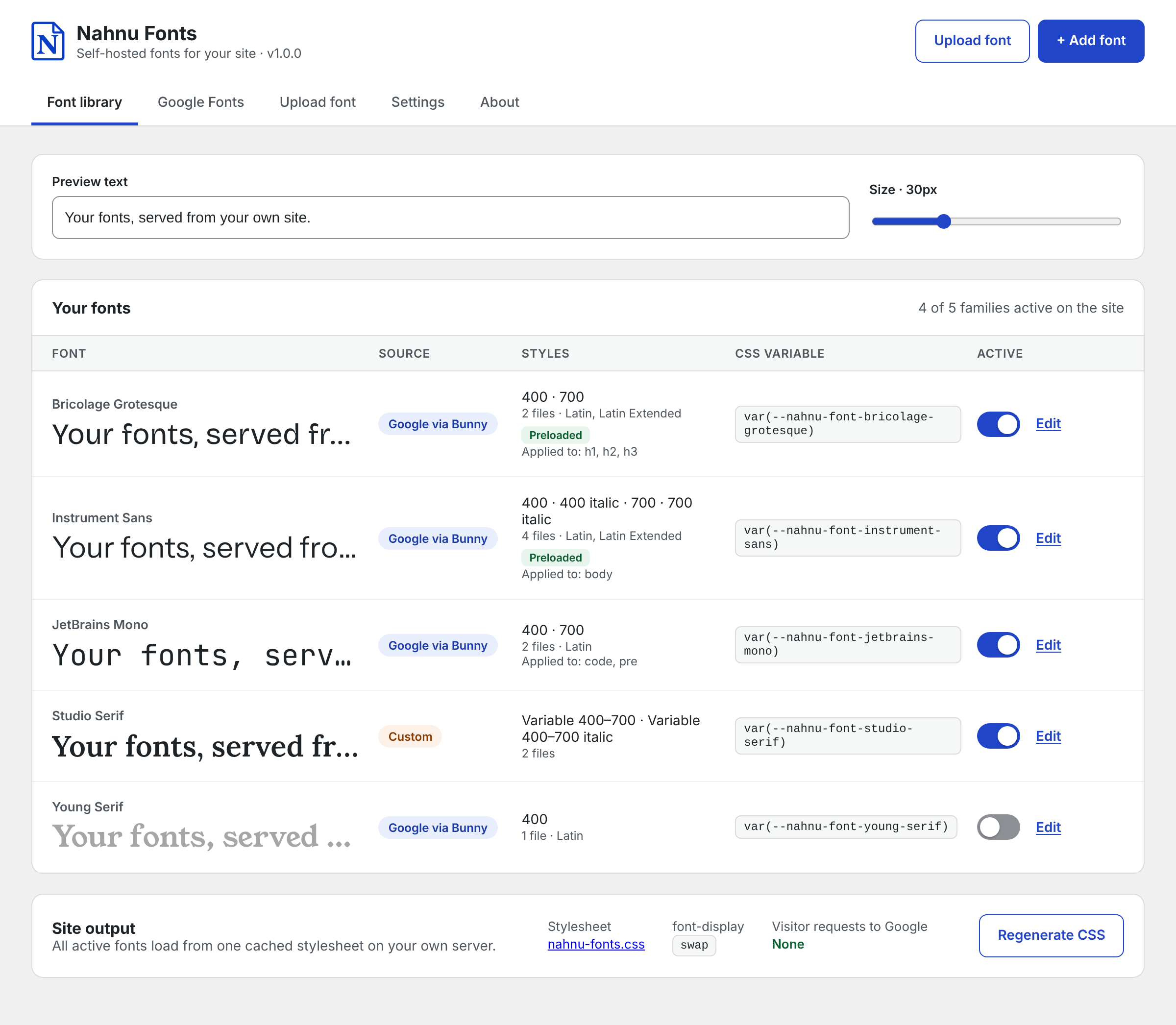
Task: View the About tab
Action: pyautogui.click(x=499, y=102)
